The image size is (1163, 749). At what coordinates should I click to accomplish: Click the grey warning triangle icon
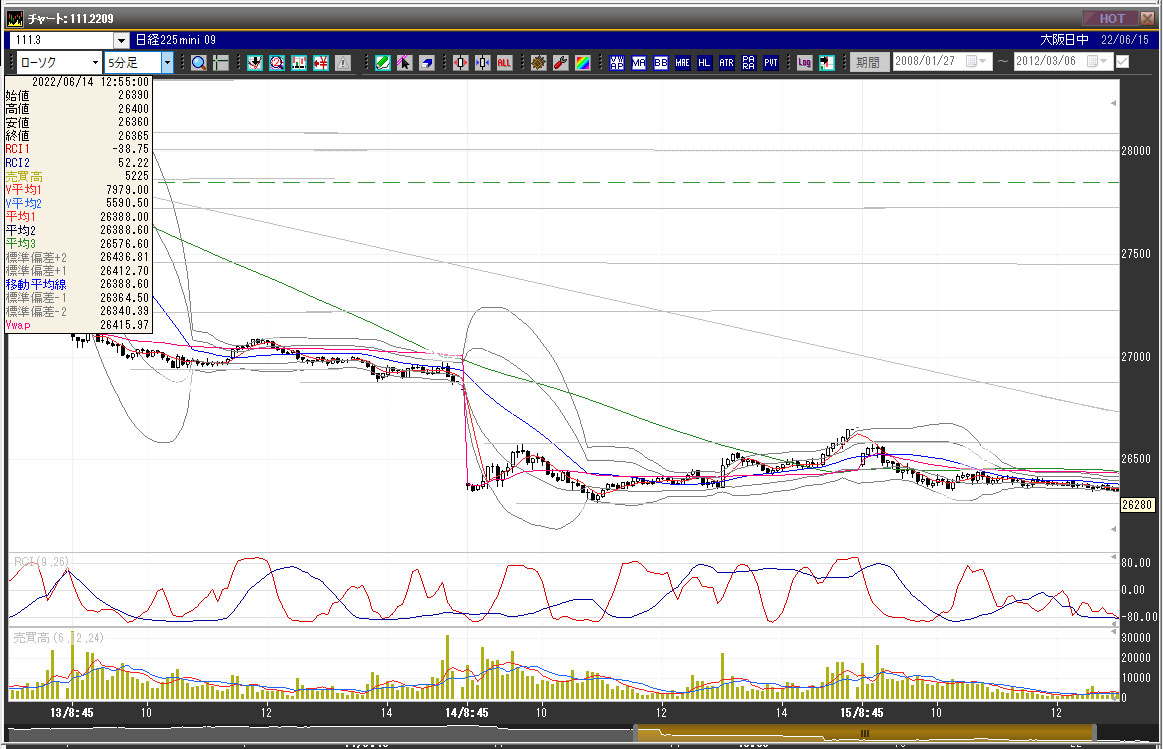click(x=343, y=63)
